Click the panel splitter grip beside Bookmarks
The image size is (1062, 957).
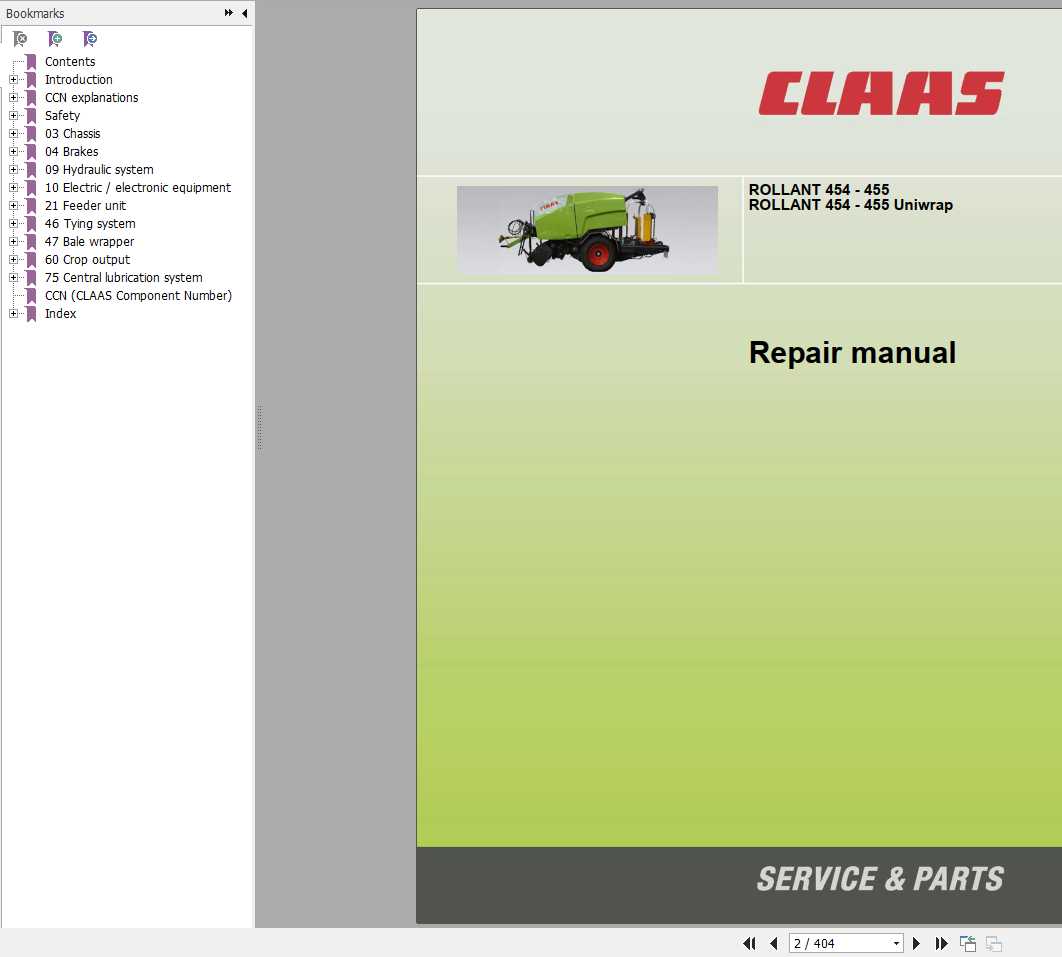pyautogui.click(x=259, y=427)
